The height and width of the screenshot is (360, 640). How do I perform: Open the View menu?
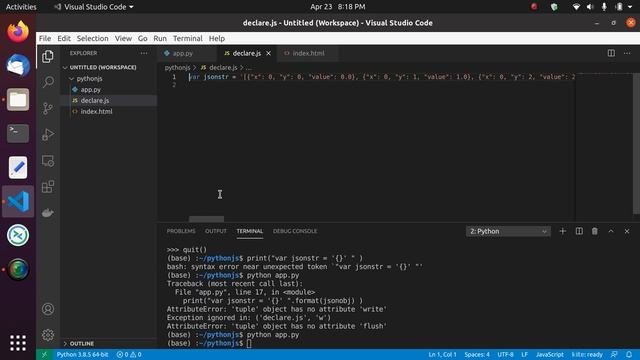pyautogui.click(x=123, y=38)
